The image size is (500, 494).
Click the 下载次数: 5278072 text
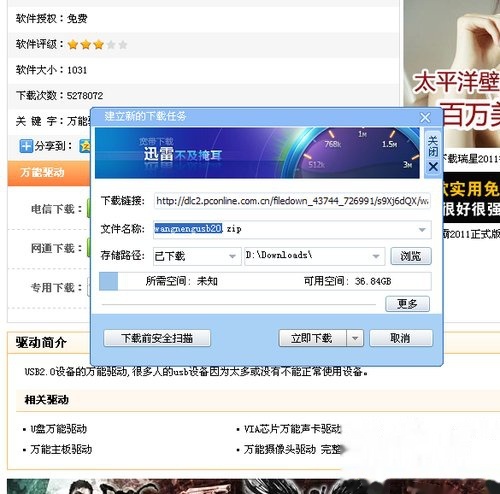[59, 96]
